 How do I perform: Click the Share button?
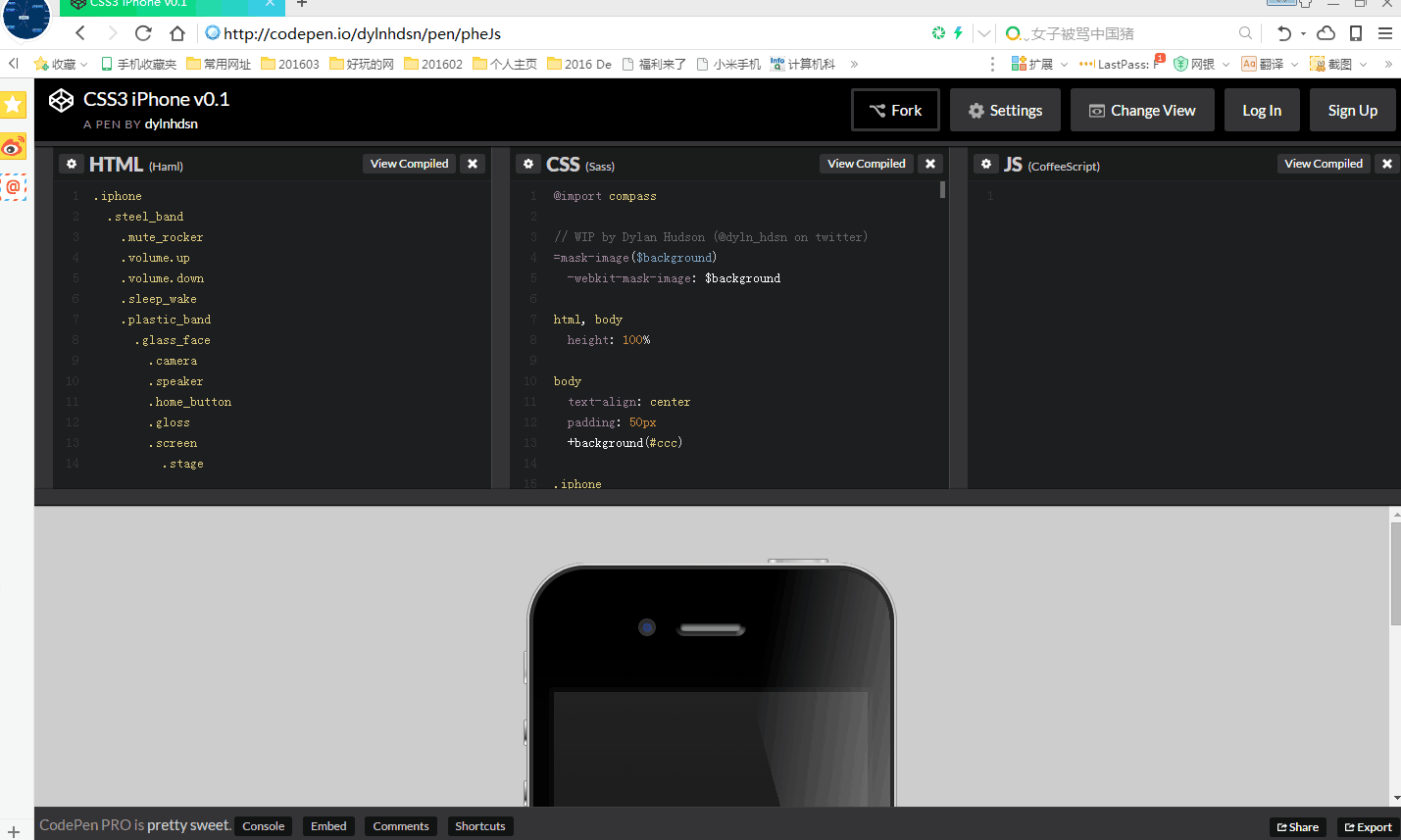tap(1298, 827)
